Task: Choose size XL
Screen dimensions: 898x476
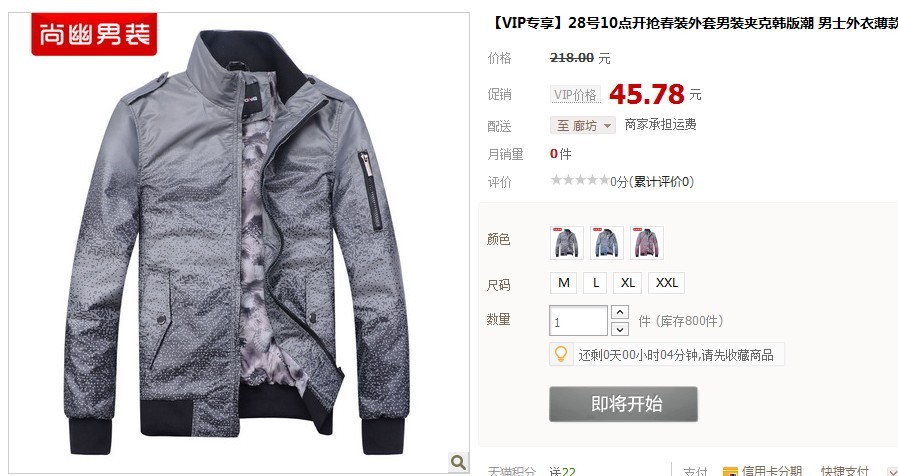Action: [x=628, y=283]
